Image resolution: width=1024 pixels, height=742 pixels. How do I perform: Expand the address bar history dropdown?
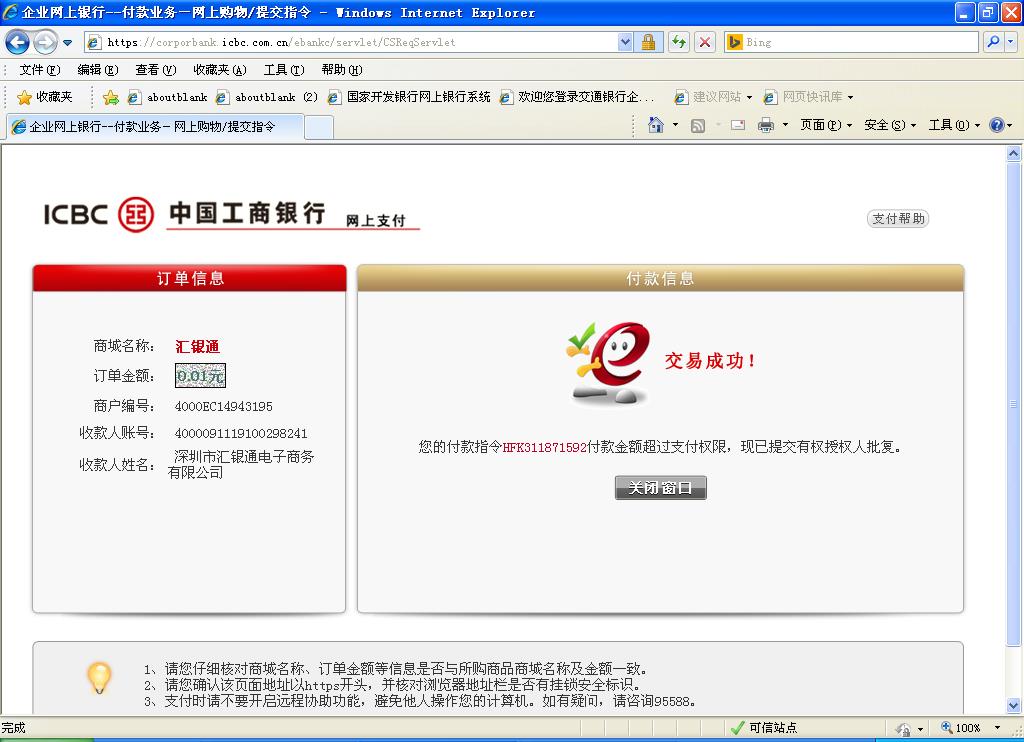click(625, 42)
